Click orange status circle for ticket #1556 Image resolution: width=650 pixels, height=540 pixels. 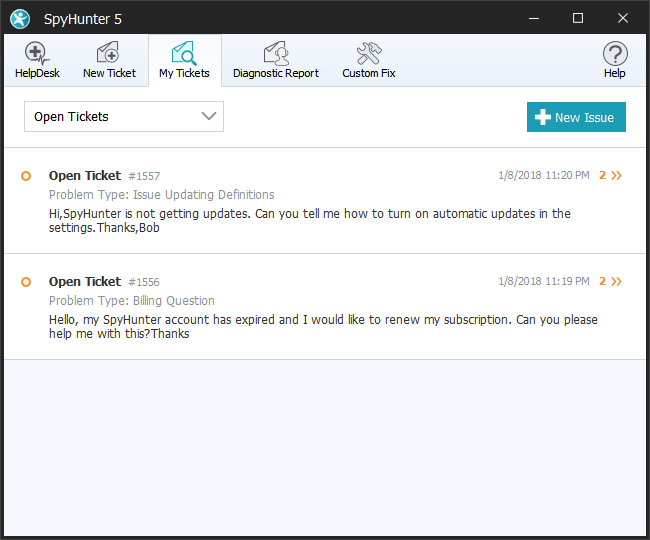(26, 282)
